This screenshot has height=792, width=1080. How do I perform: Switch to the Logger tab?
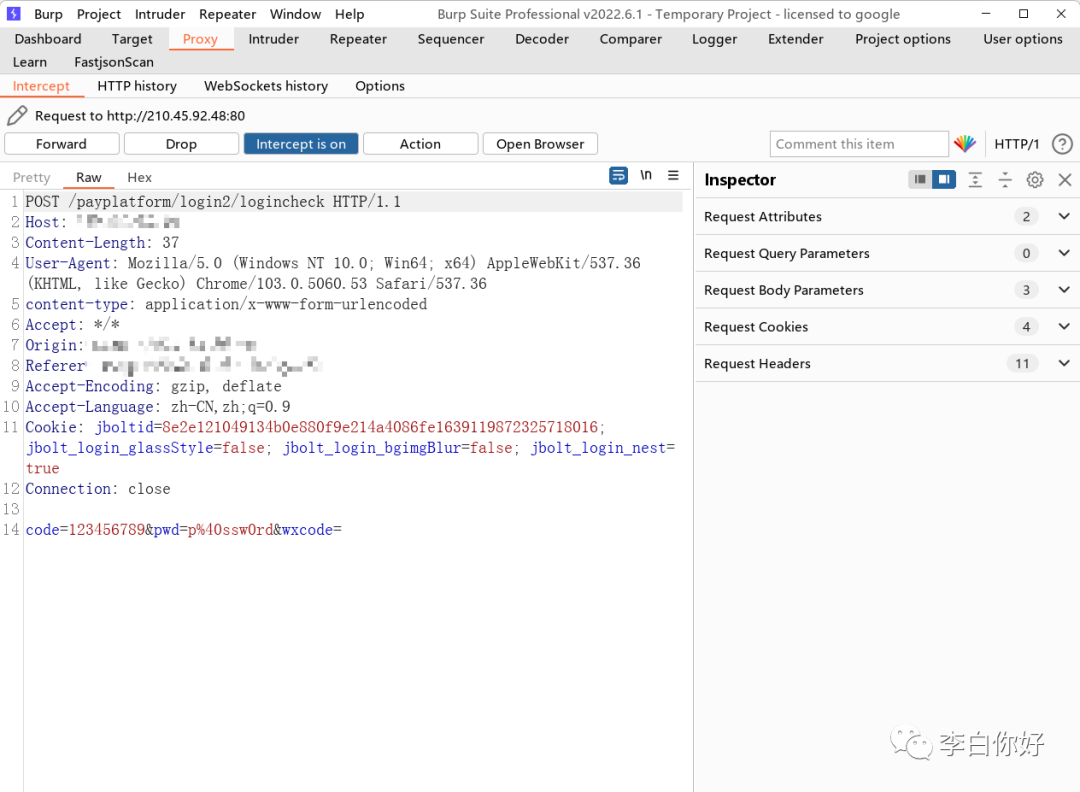click(714, 39)
